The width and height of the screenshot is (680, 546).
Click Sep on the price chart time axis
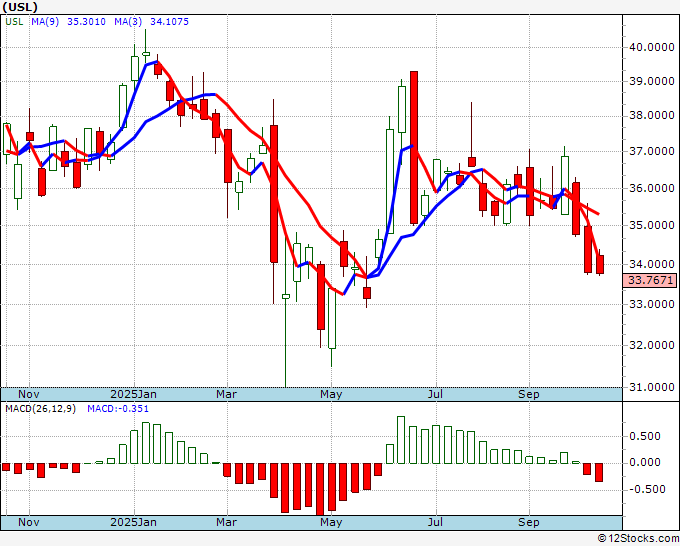coord(529,394)
